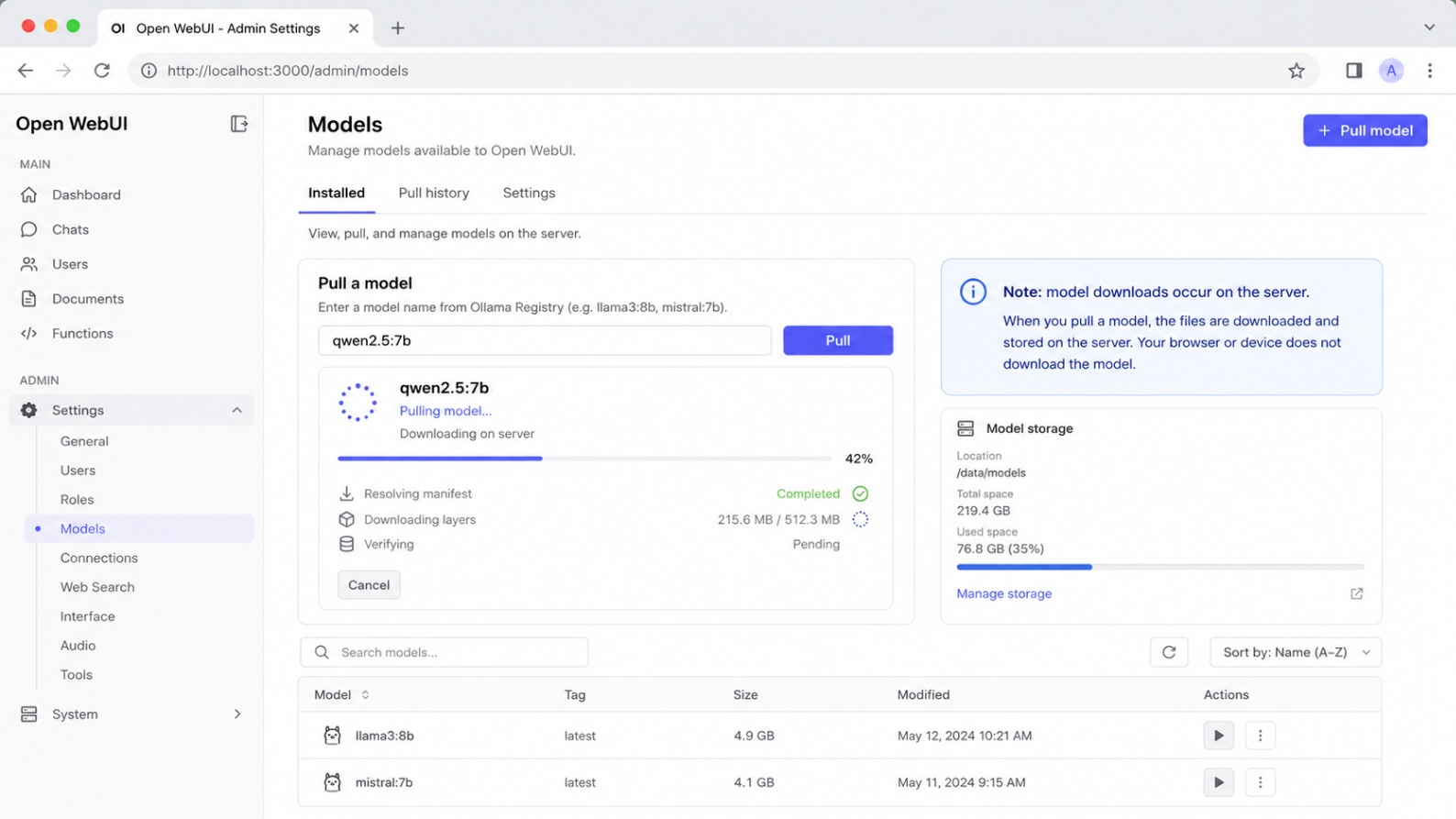
Task: Select Interface under Settings
Action: 87,616
